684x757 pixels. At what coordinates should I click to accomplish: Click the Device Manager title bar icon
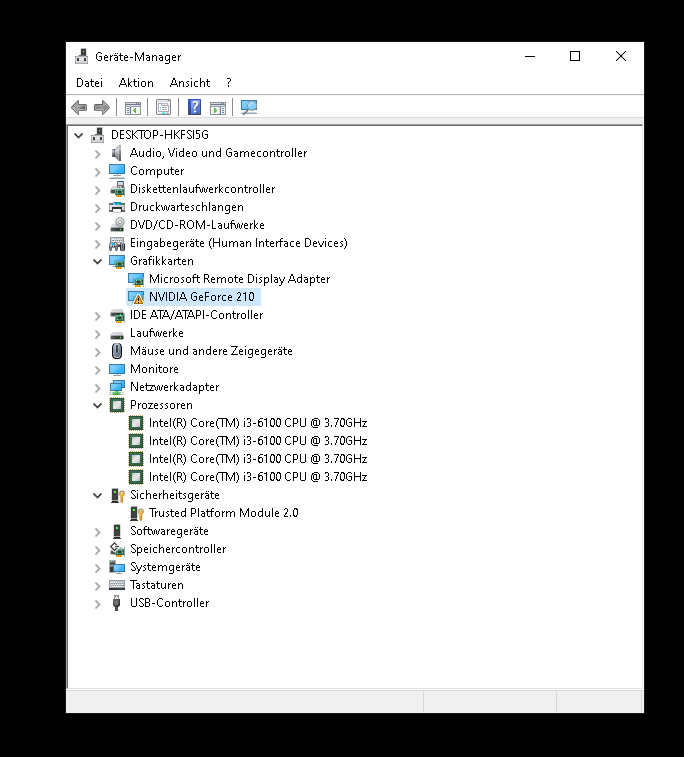[82, 56]
